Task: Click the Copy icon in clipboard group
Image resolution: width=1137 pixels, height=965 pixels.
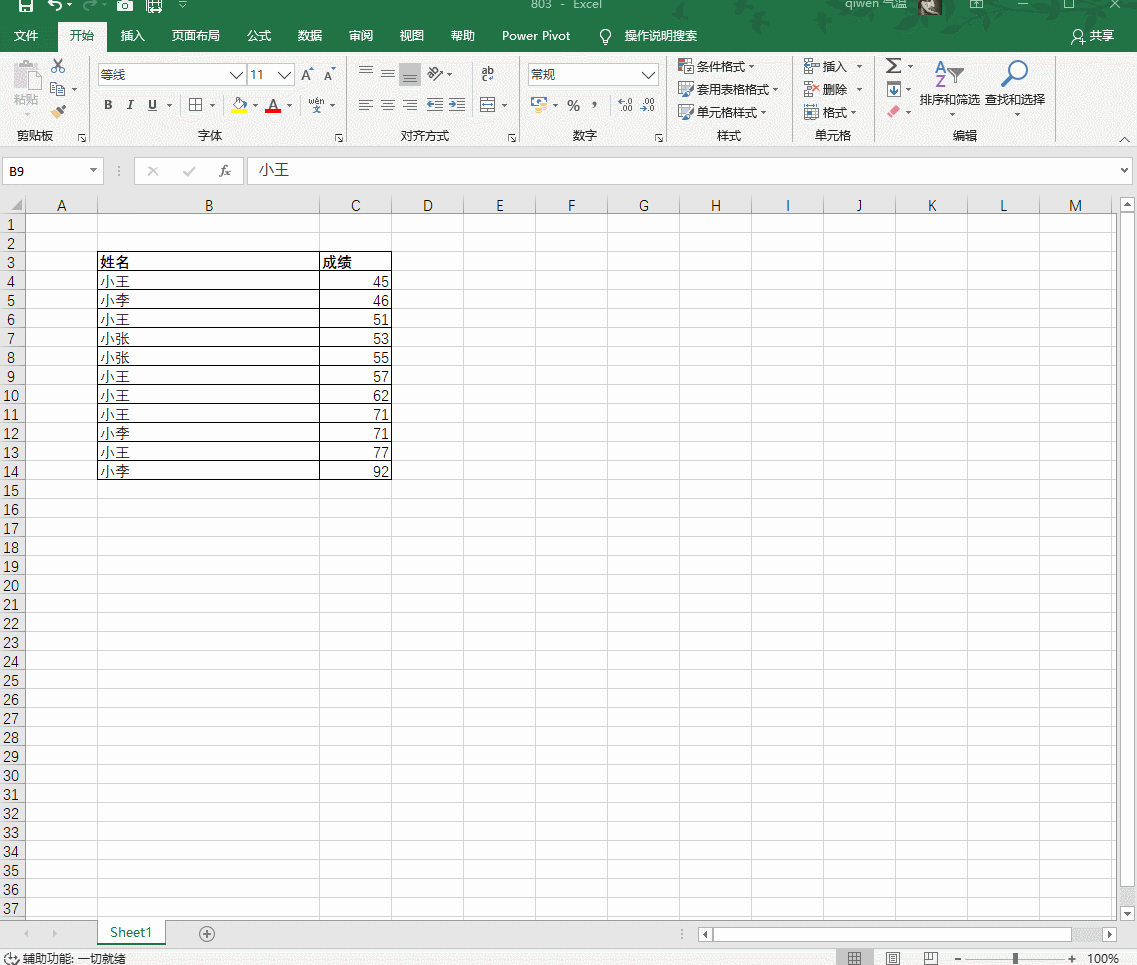Action: [x=58, y=89]
